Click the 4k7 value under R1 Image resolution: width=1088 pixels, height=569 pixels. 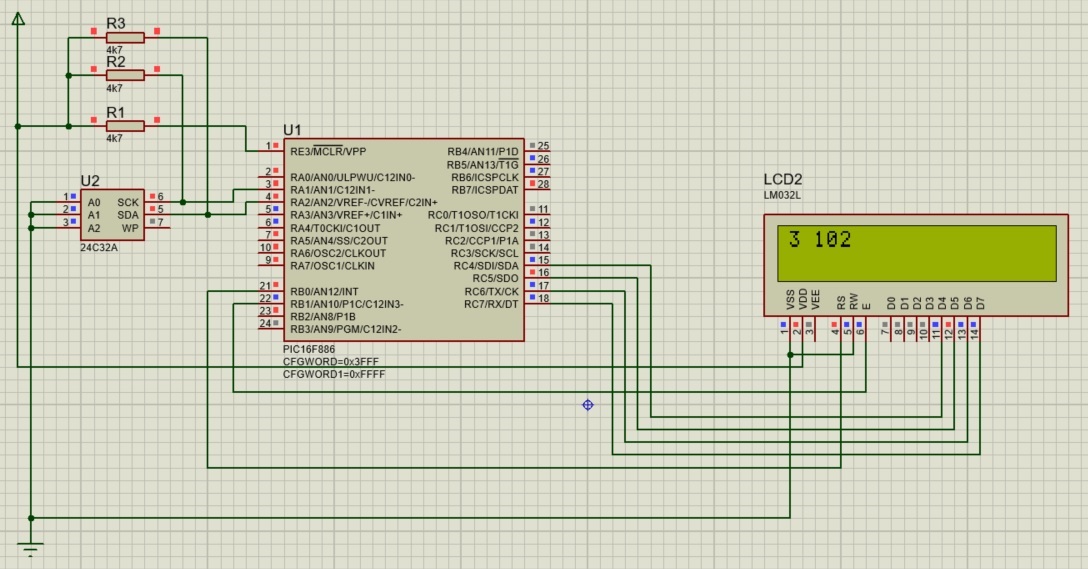pyautogui.click(x=114, y=139)
